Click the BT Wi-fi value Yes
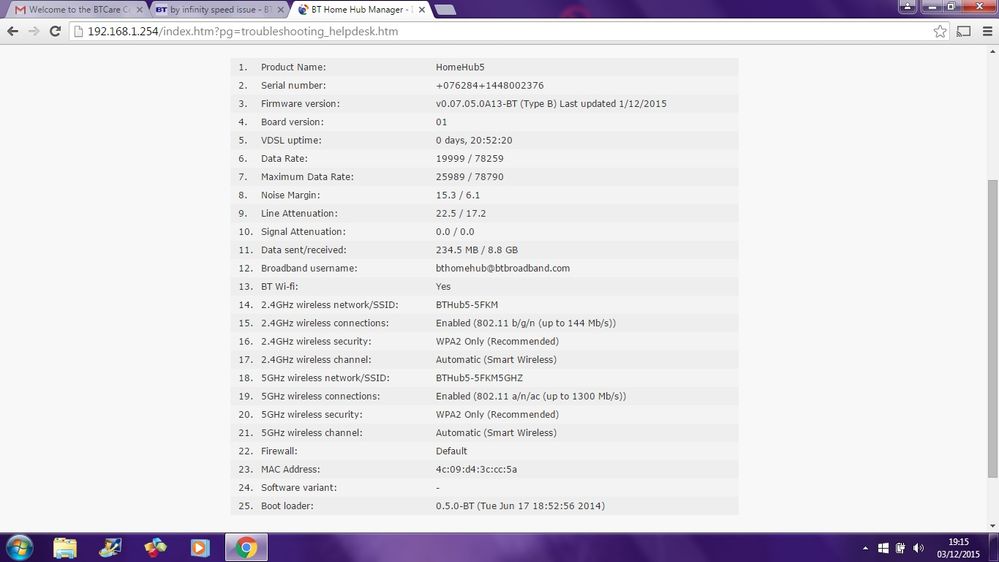Image resolution: width=999 pixels, height=562 pixels. tap(443, 287)
